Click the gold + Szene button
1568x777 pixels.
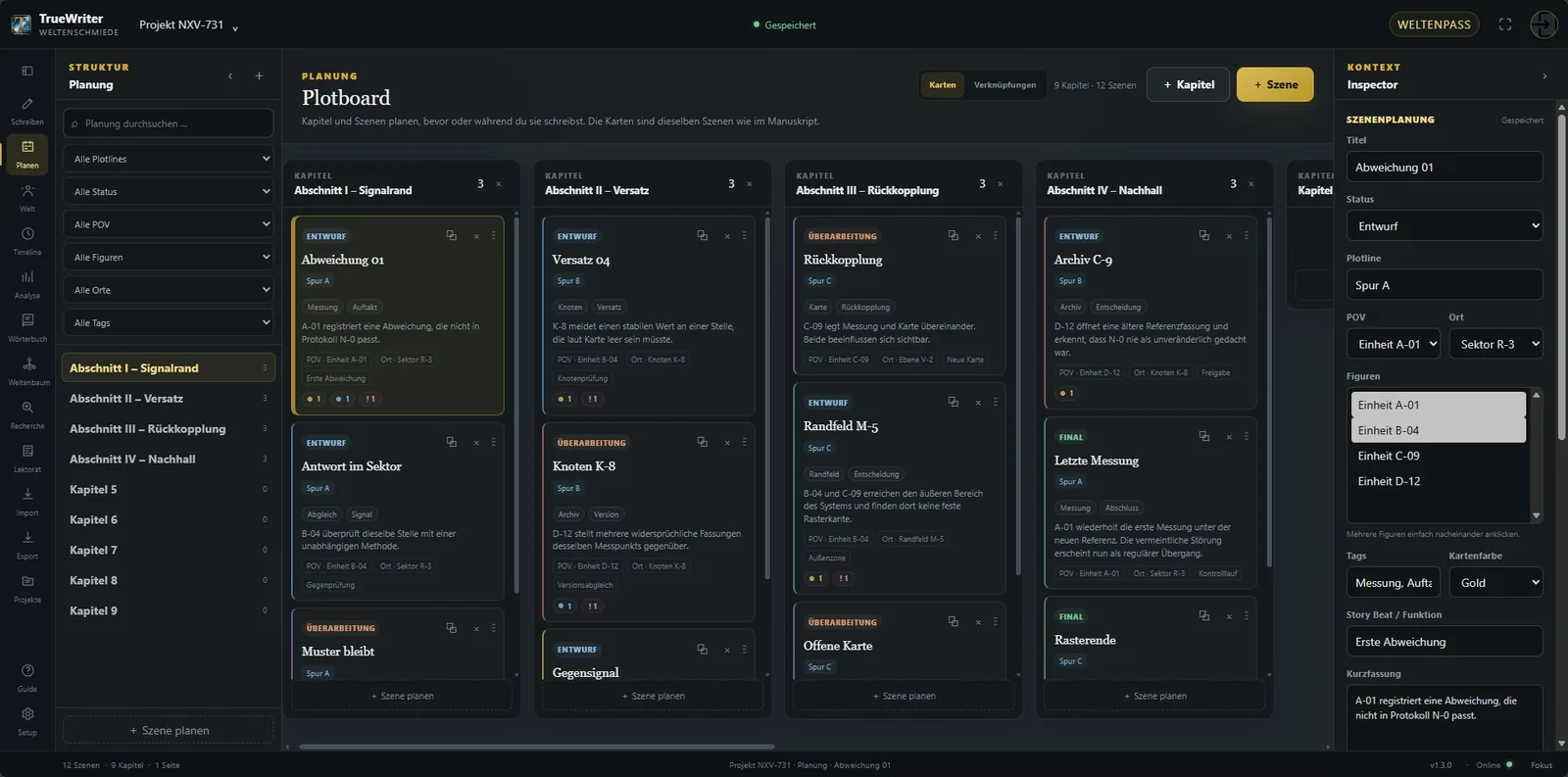tap(1275, 84)
